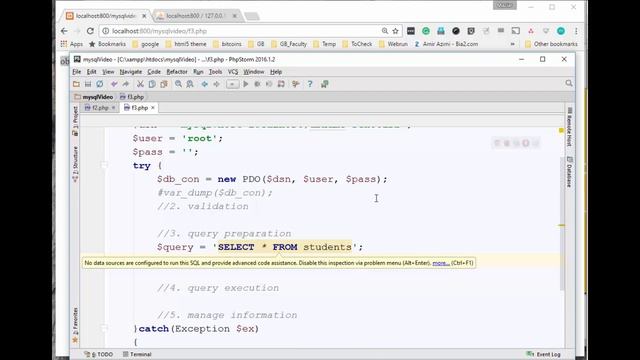Bookmark this page with the star icon
This screenshot has height=360, width=640.
coord(396,31)
